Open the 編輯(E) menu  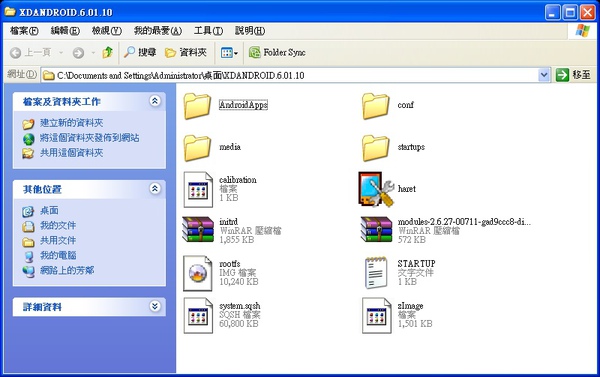(x=65, y=31)
